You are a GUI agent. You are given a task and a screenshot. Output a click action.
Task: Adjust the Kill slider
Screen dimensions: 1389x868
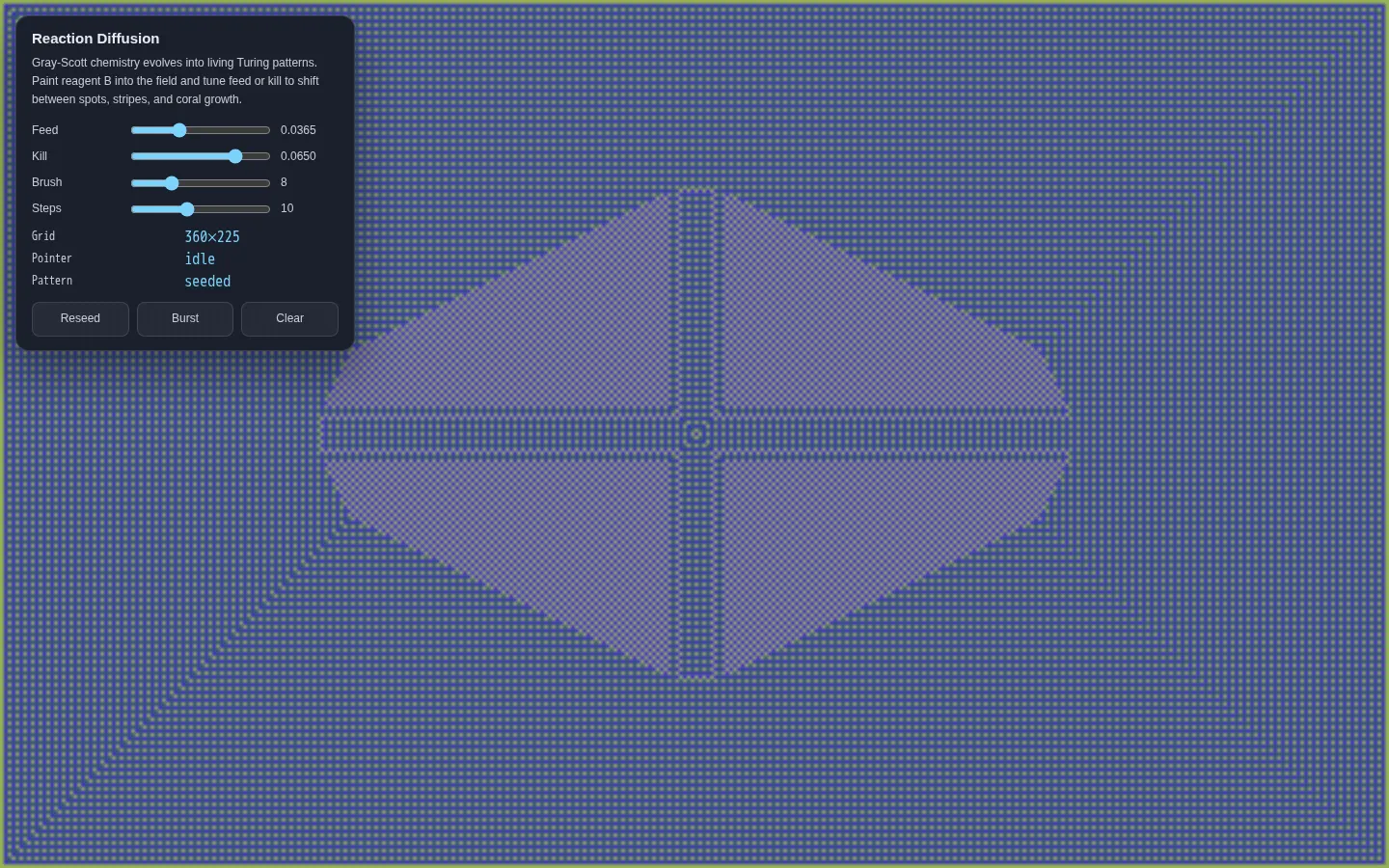click(x=201, y=156)
